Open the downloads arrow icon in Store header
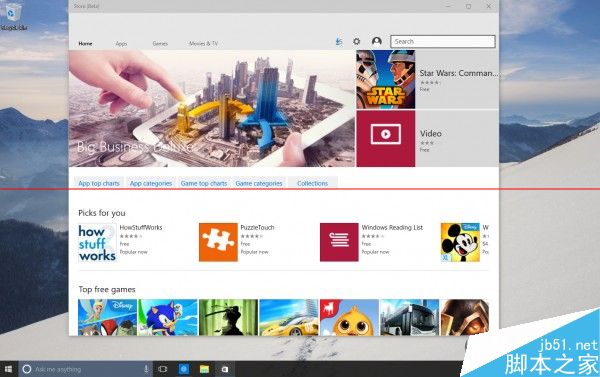 coord(339,41)
